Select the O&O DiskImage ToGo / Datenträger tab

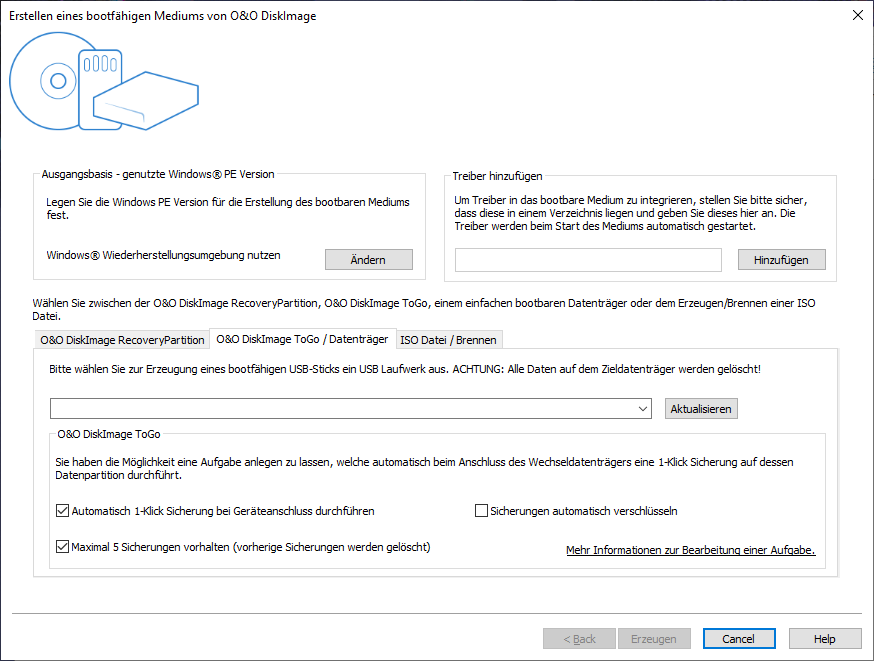pyautogui.click(x=302, y=339)
